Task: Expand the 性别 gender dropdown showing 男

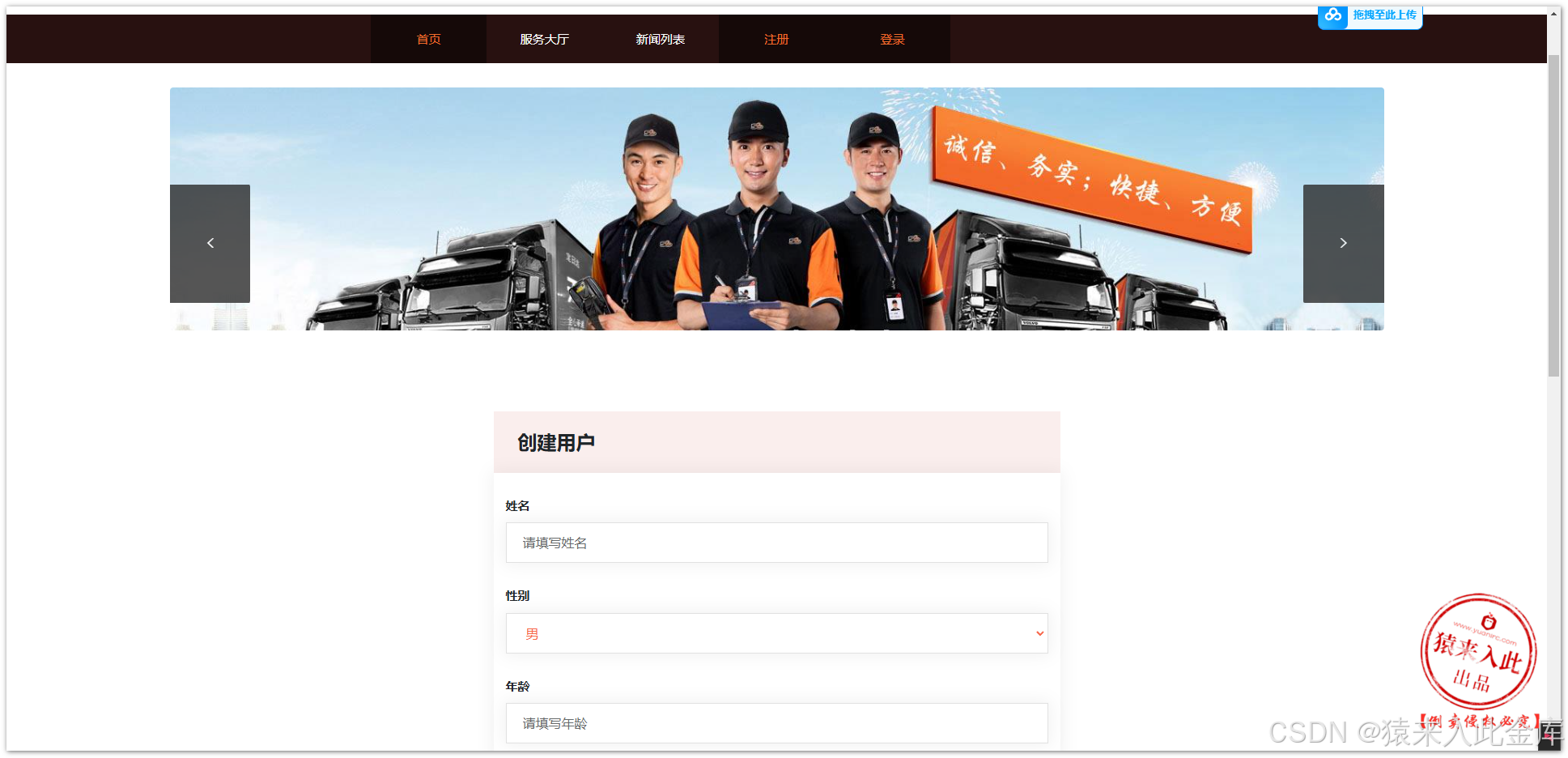Action: pos(776,633)
